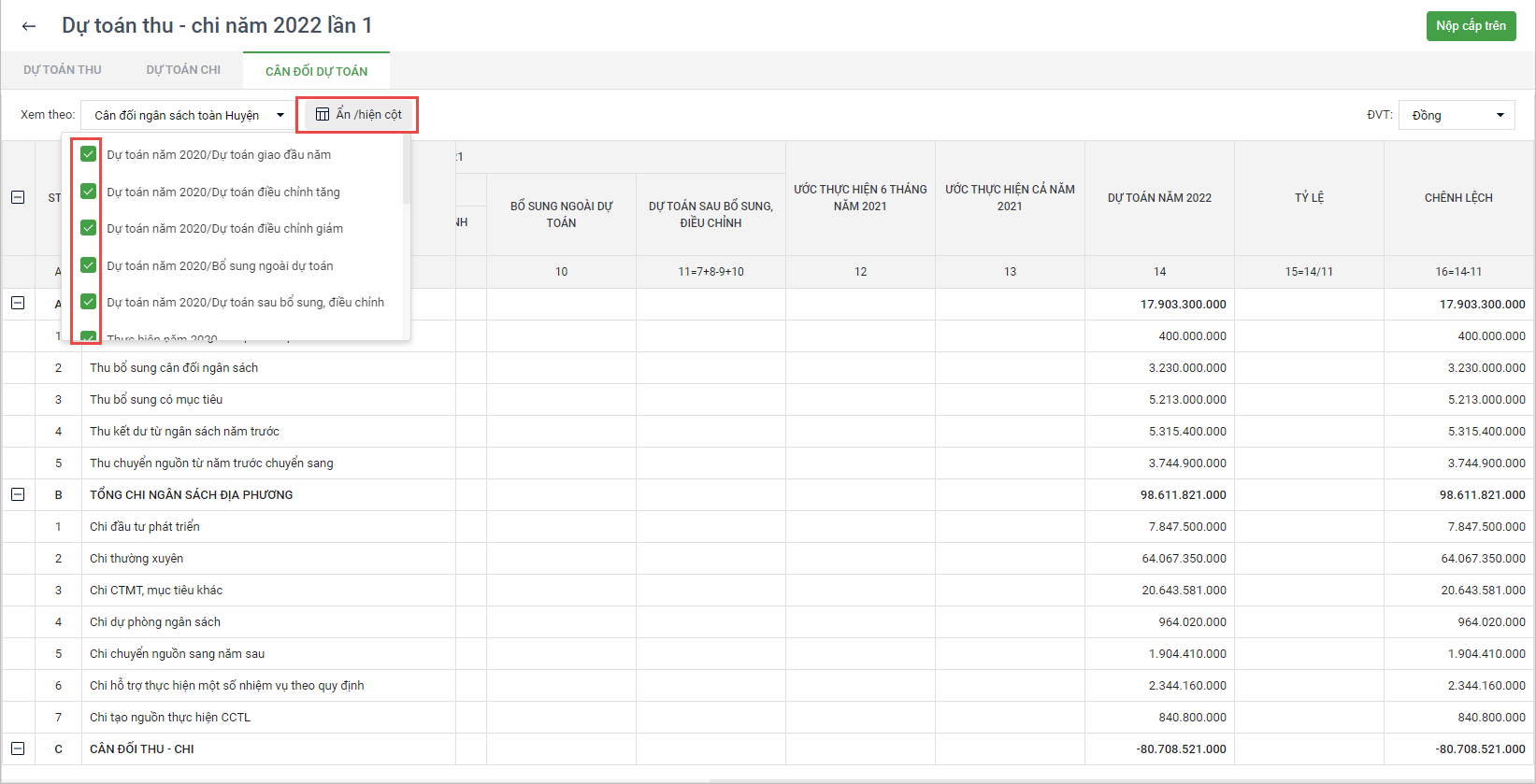
Task: Click the Chi thường xuyên row
Action: (x=136, y=559)
